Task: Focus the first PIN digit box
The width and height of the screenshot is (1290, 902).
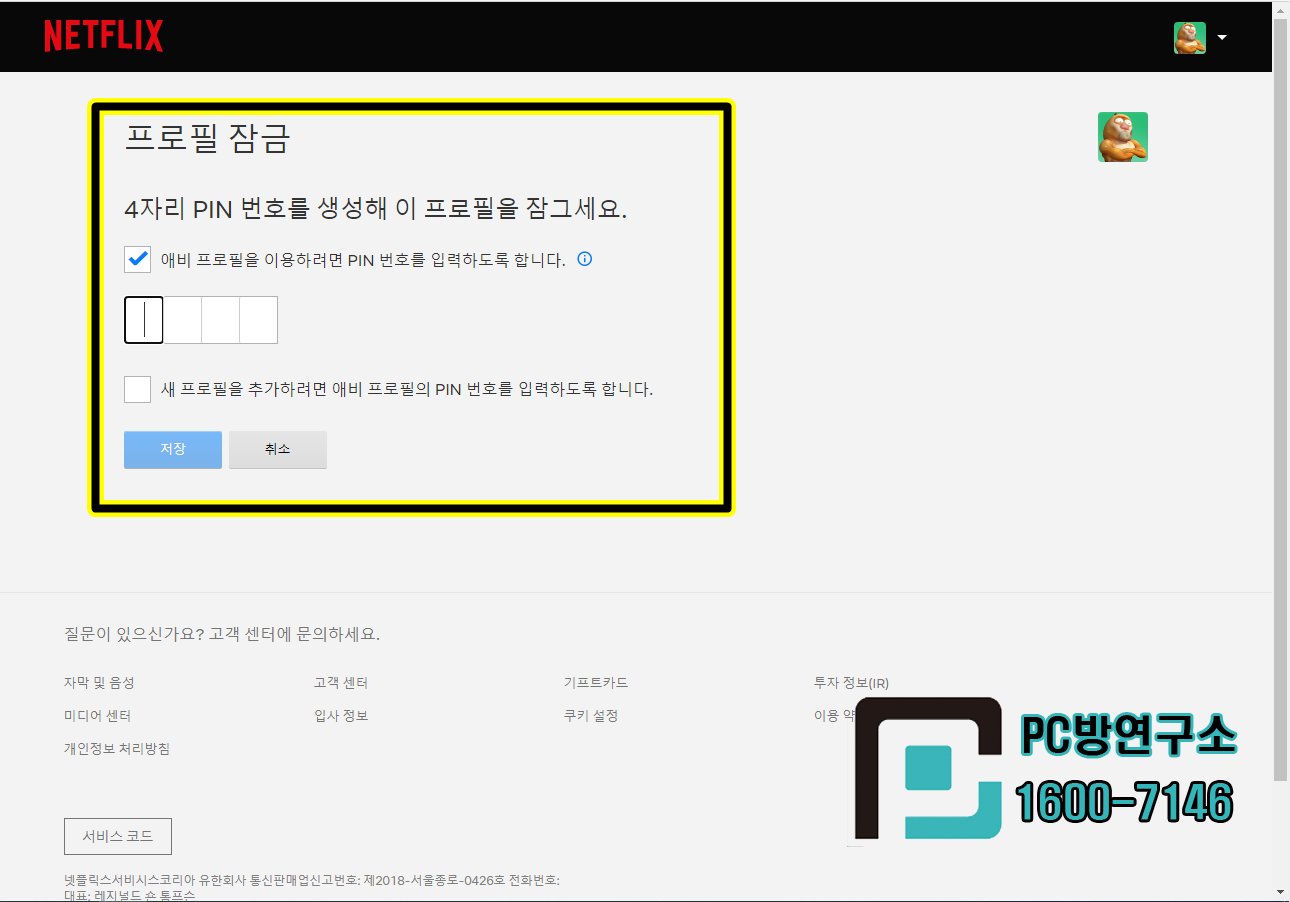Action: [144, 320]
